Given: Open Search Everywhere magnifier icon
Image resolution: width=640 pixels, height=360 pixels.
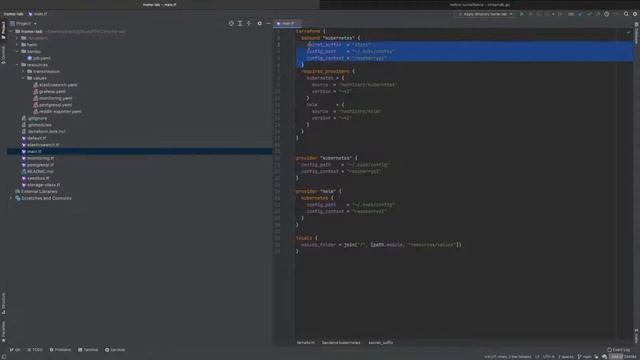Looking at the screenshot, I should pyautogui.click(x=626, y=14).
